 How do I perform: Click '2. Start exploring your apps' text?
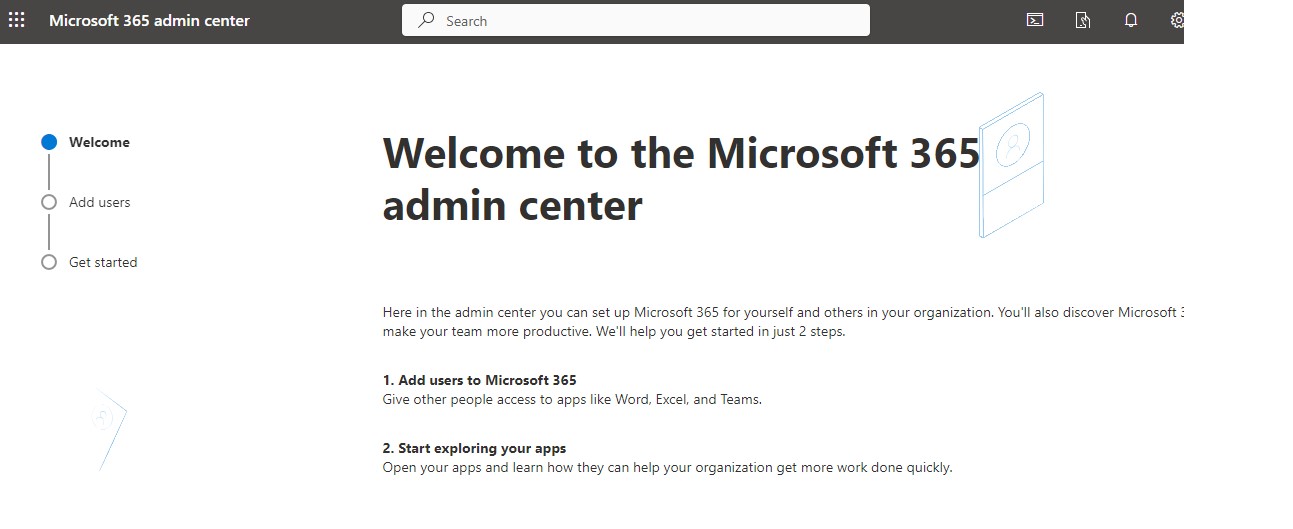474,448
